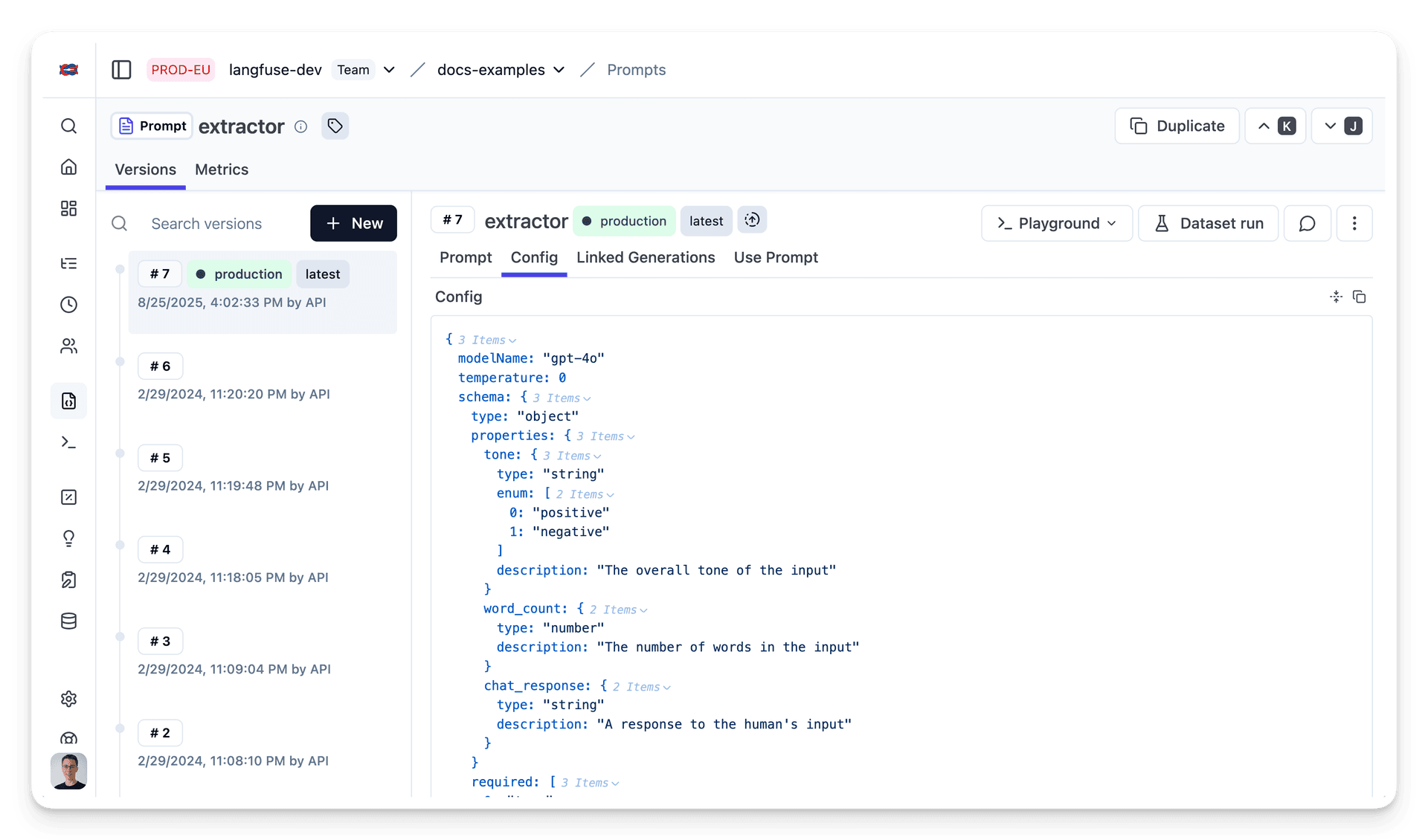Open the Playground dropdown button
This screenshot has height=840, width=1428.
tap(1056, 223)
